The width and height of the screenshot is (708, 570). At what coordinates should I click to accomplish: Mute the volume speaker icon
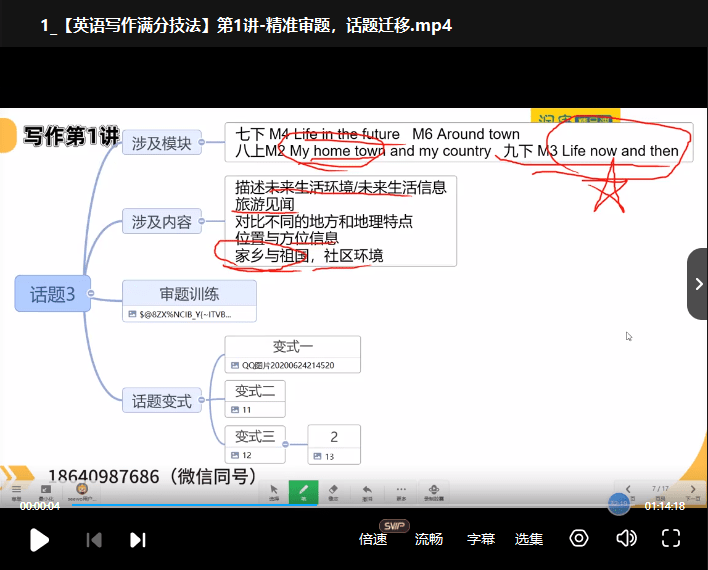click(x=626, y=538)
